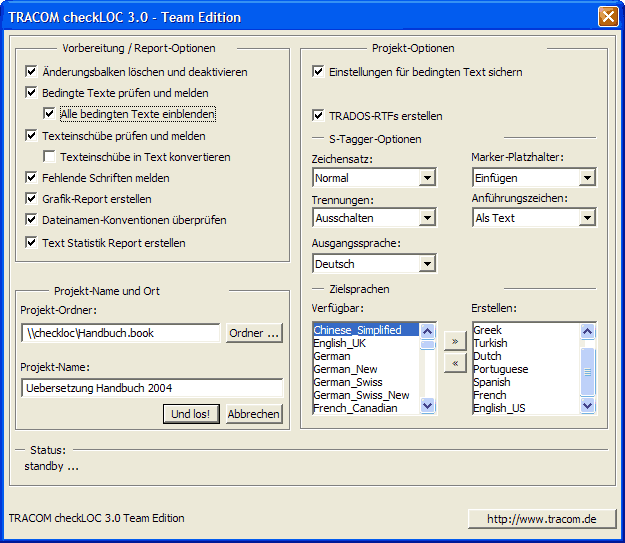
Task: Toggle TRADOS-RTFs erstellen checkbox
Action: [x=319, y=116]
